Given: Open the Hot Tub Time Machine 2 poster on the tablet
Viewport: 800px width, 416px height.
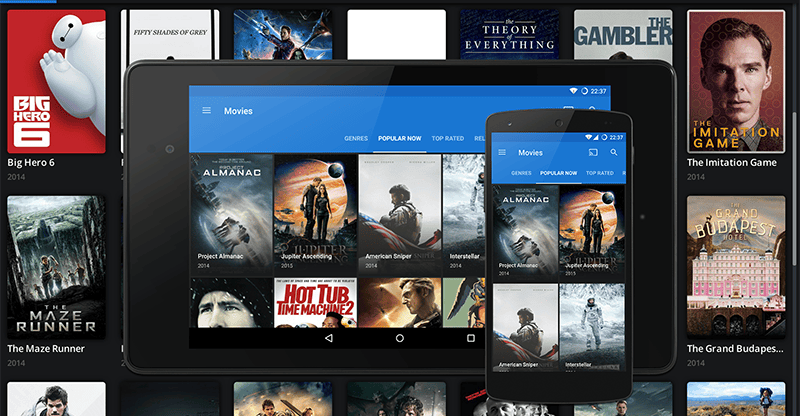Looking at the screenshot, I should click(315, 303).
